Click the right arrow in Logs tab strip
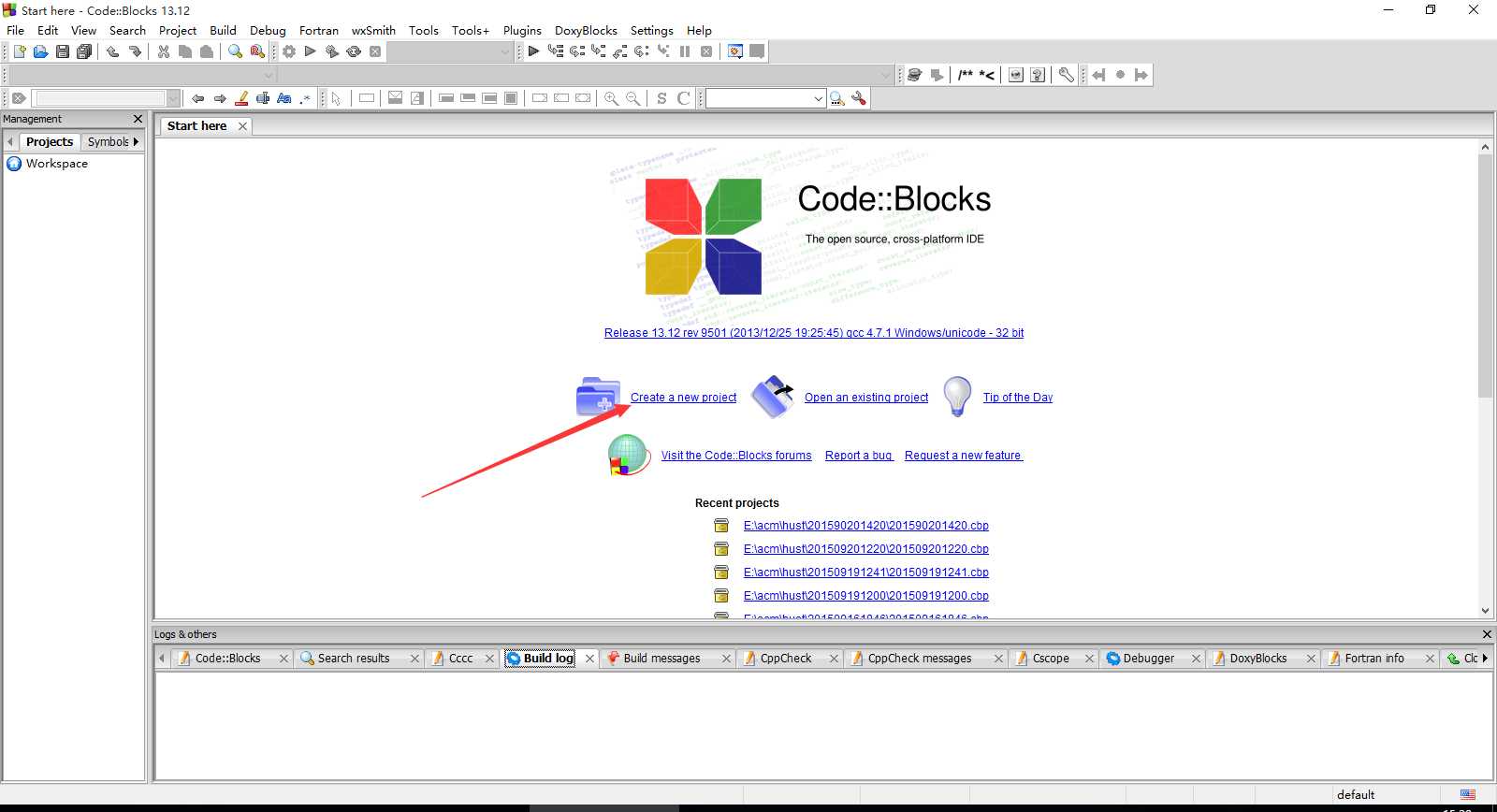Viewport: 1497px width, 812px height. click(x=1485, y=658)
